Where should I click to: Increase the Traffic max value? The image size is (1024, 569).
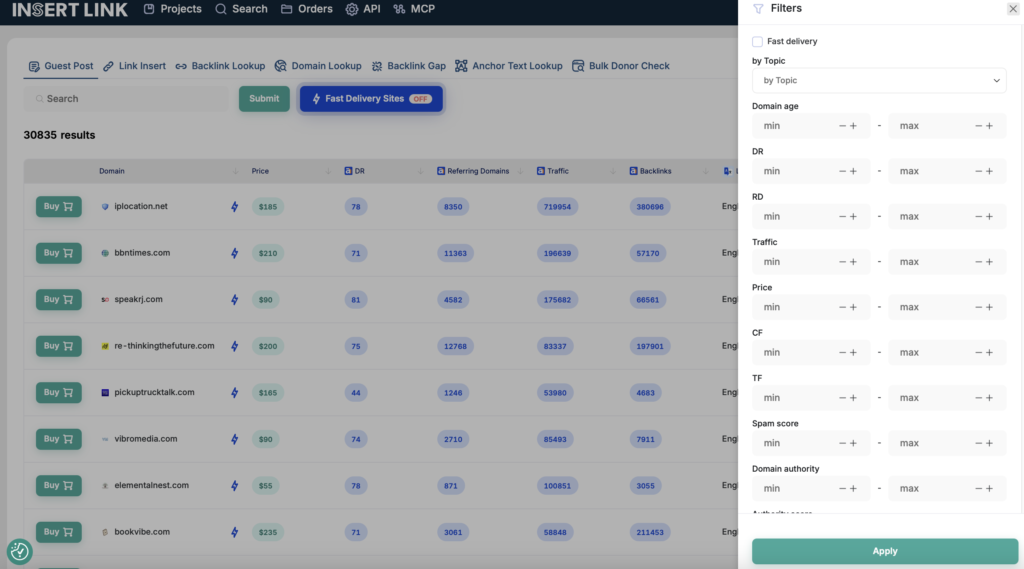989,262
